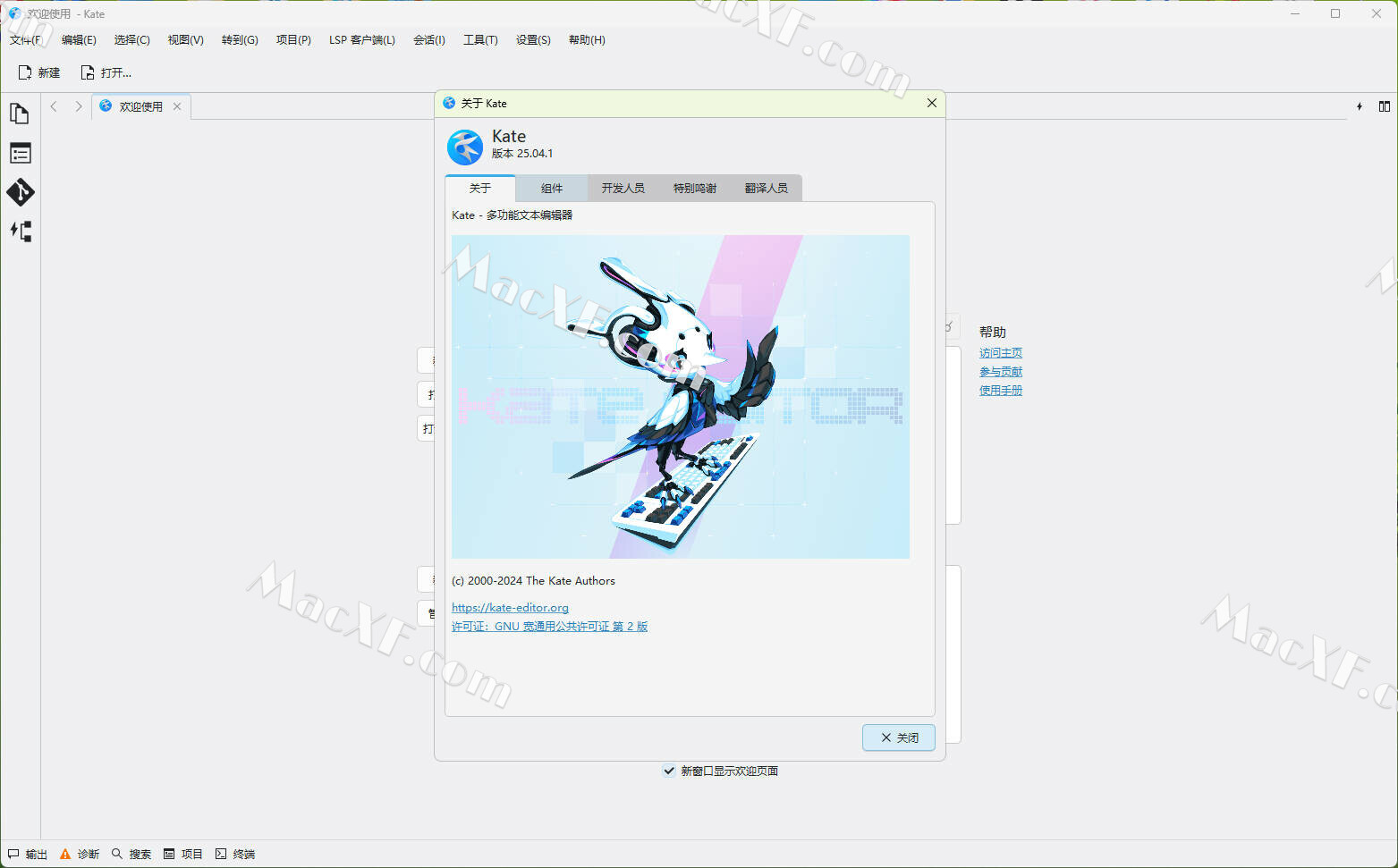This screenshot has height=868, width=1398.
Task: Open the 使用手册 help link
Action: coord(1001,391)
